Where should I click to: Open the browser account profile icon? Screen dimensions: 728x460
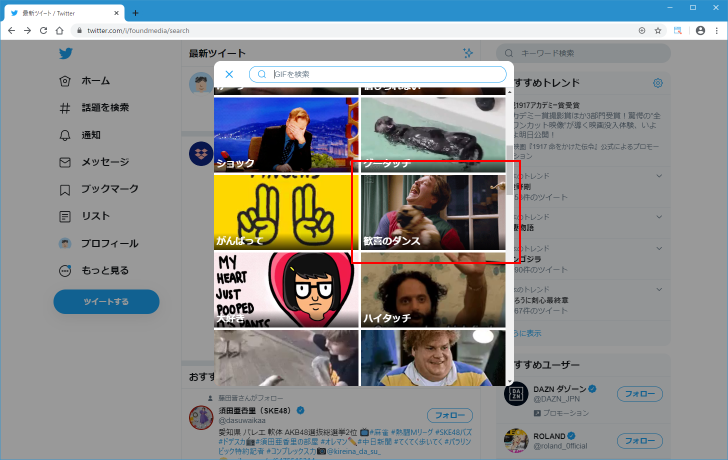[x=701, y=31]
